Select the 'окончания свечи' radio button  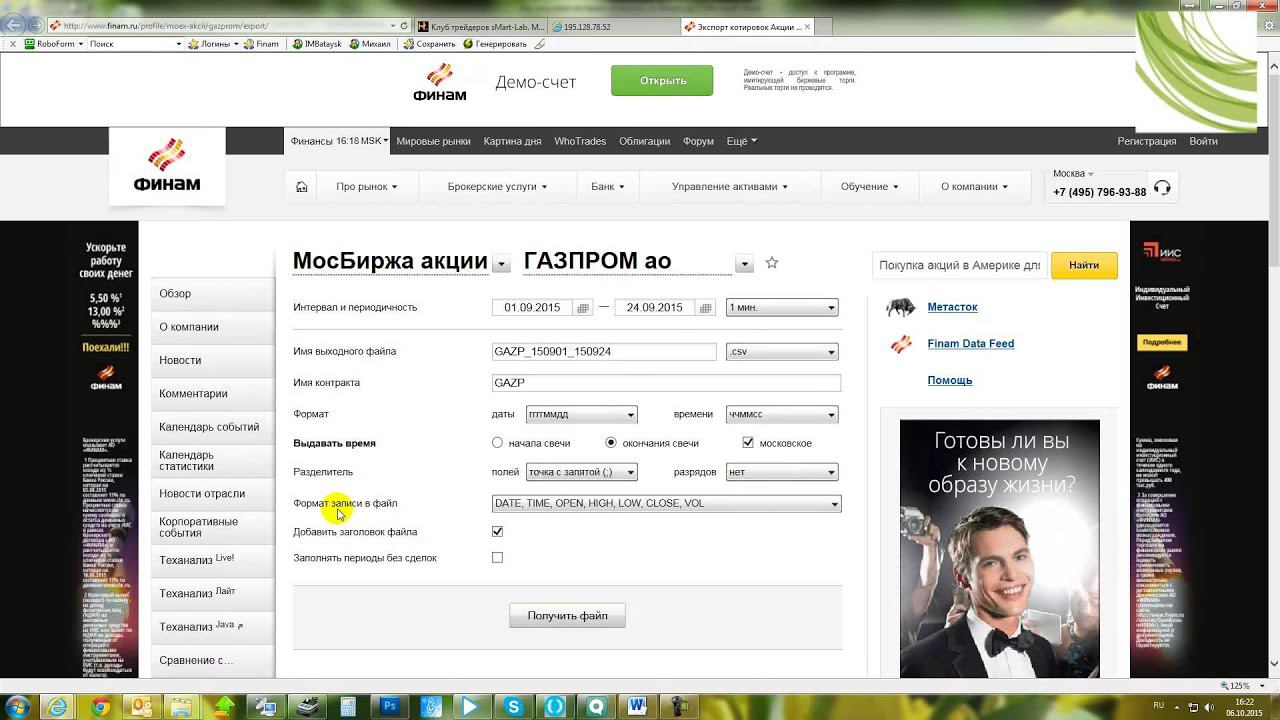point(611,442)
